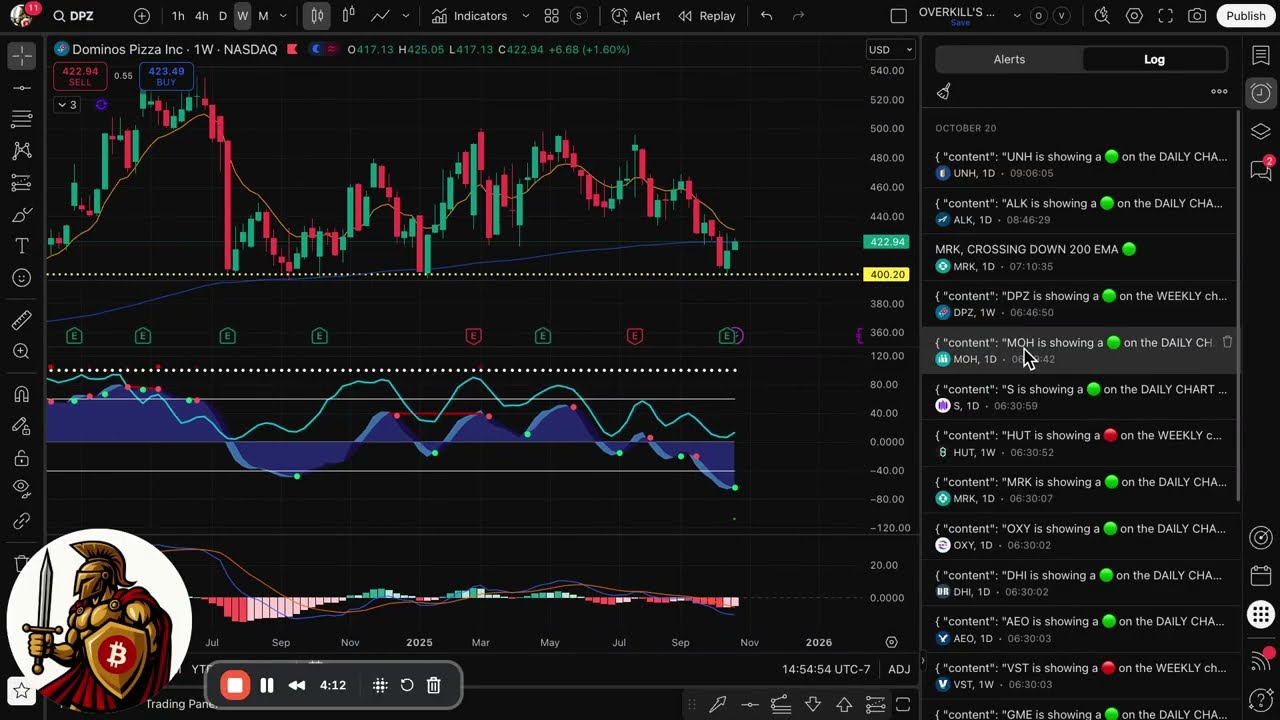Click the 400.20 price label on axis
1280x720 pixels.
[x=887, y=274]
